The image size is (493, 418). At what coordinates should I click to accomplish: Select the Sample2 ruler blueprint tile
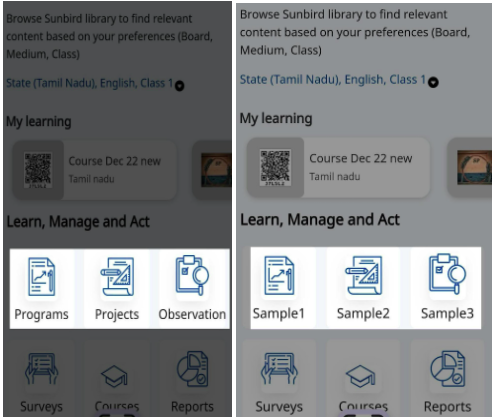pyautogui.click(x=363, y=288)
